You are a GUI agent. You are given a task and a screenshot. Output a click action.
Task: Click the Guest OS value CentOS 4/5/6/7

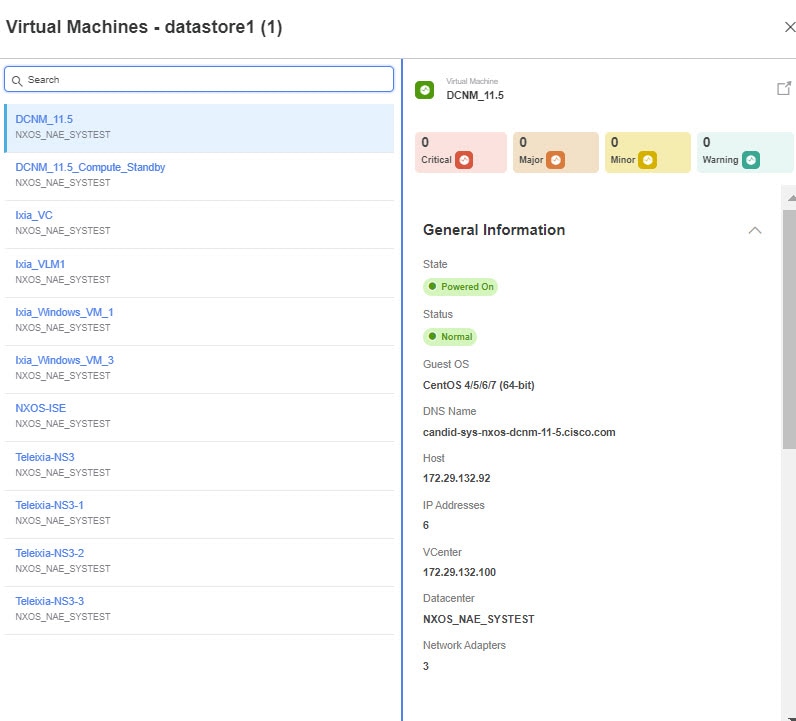pyautogui.click(x=479, y=385)
